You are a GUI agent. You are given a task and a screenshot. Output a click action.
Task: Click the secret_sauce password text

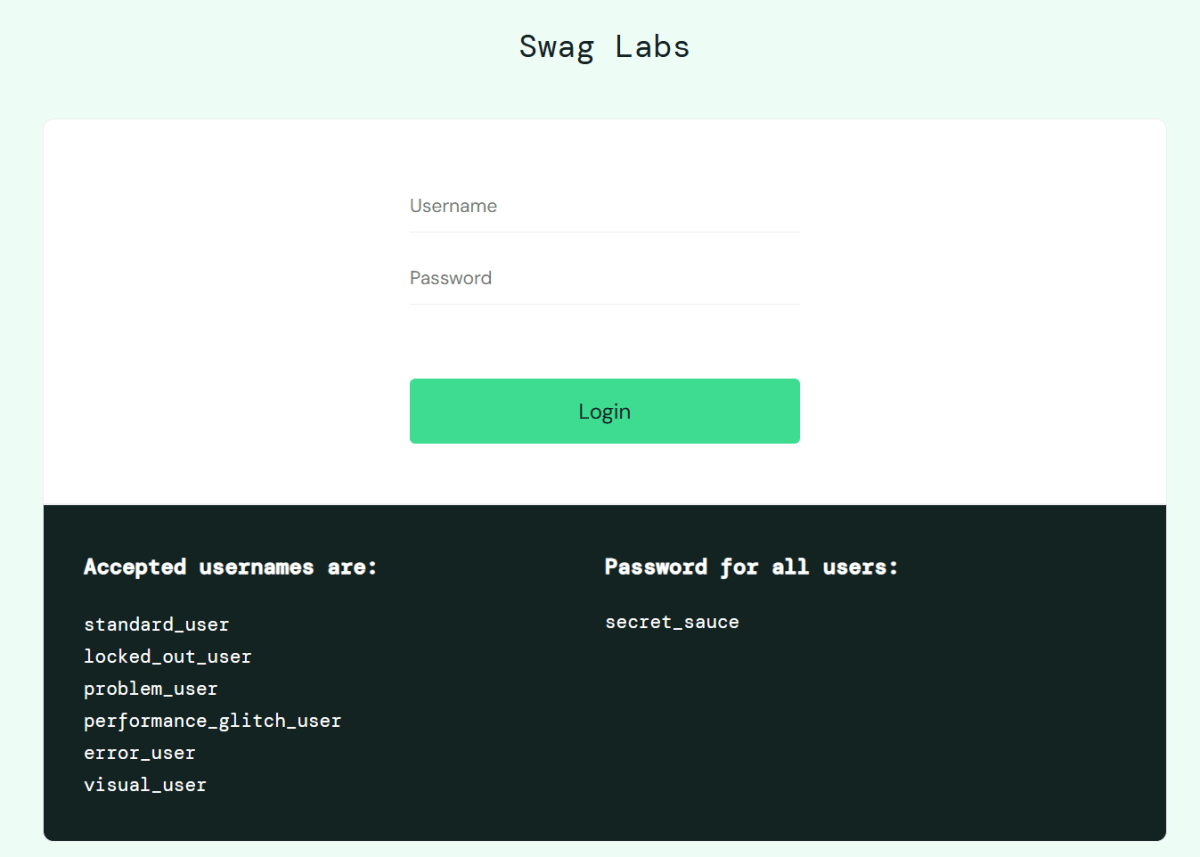[x=672, y=621]
